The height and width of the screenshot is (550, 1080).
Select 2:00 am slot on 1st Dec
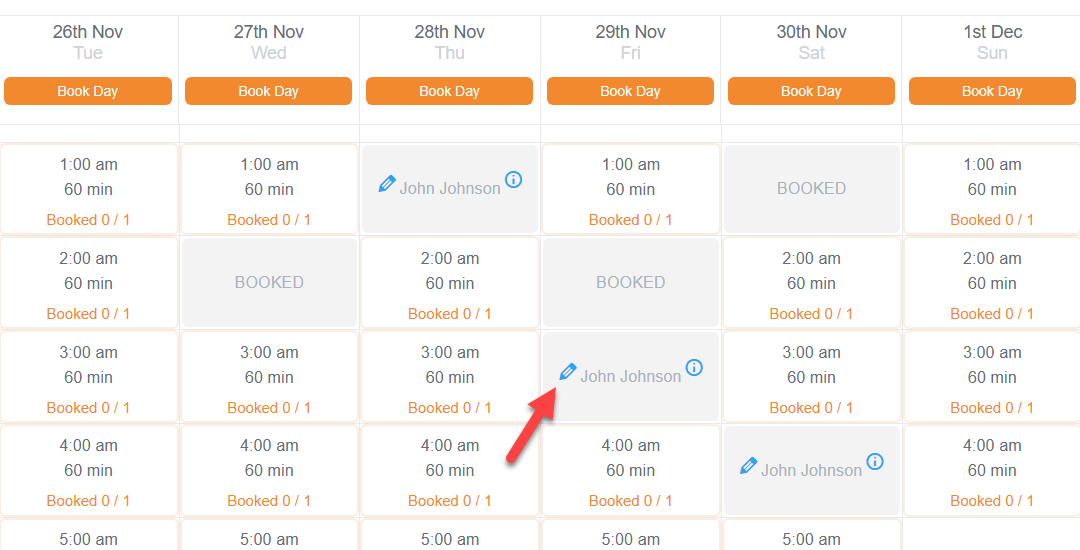992,283
